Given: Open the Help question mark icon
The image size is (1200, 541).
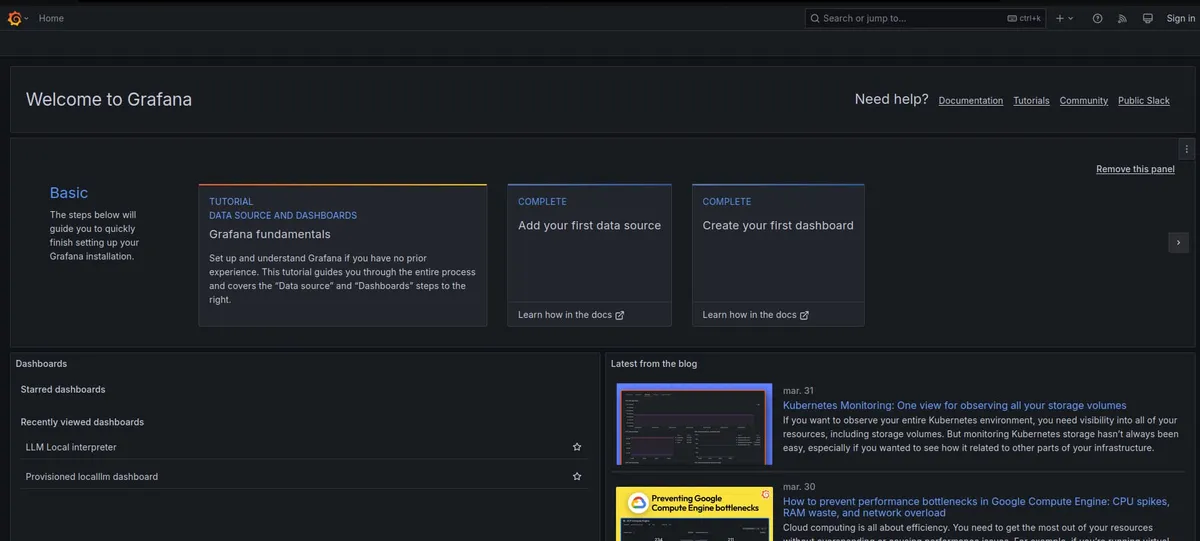Looking at the screenshot, I should (x=1097, y=18).
